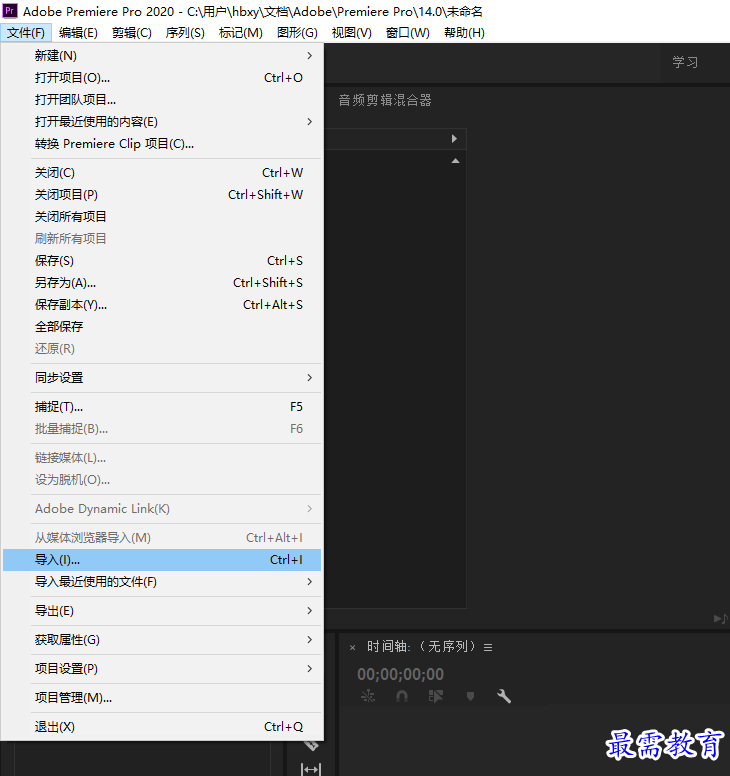
Task: Toggle the magnet snap icon in timeline
Action: [x=402, y=696]
